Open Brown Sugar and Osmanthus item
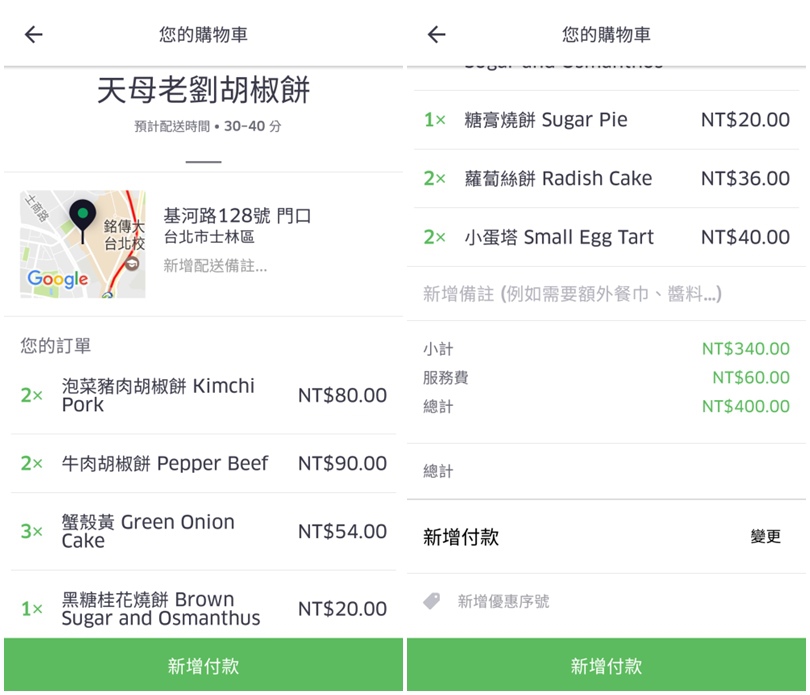Viewport: 810px width, 695px height. [204, 609]
